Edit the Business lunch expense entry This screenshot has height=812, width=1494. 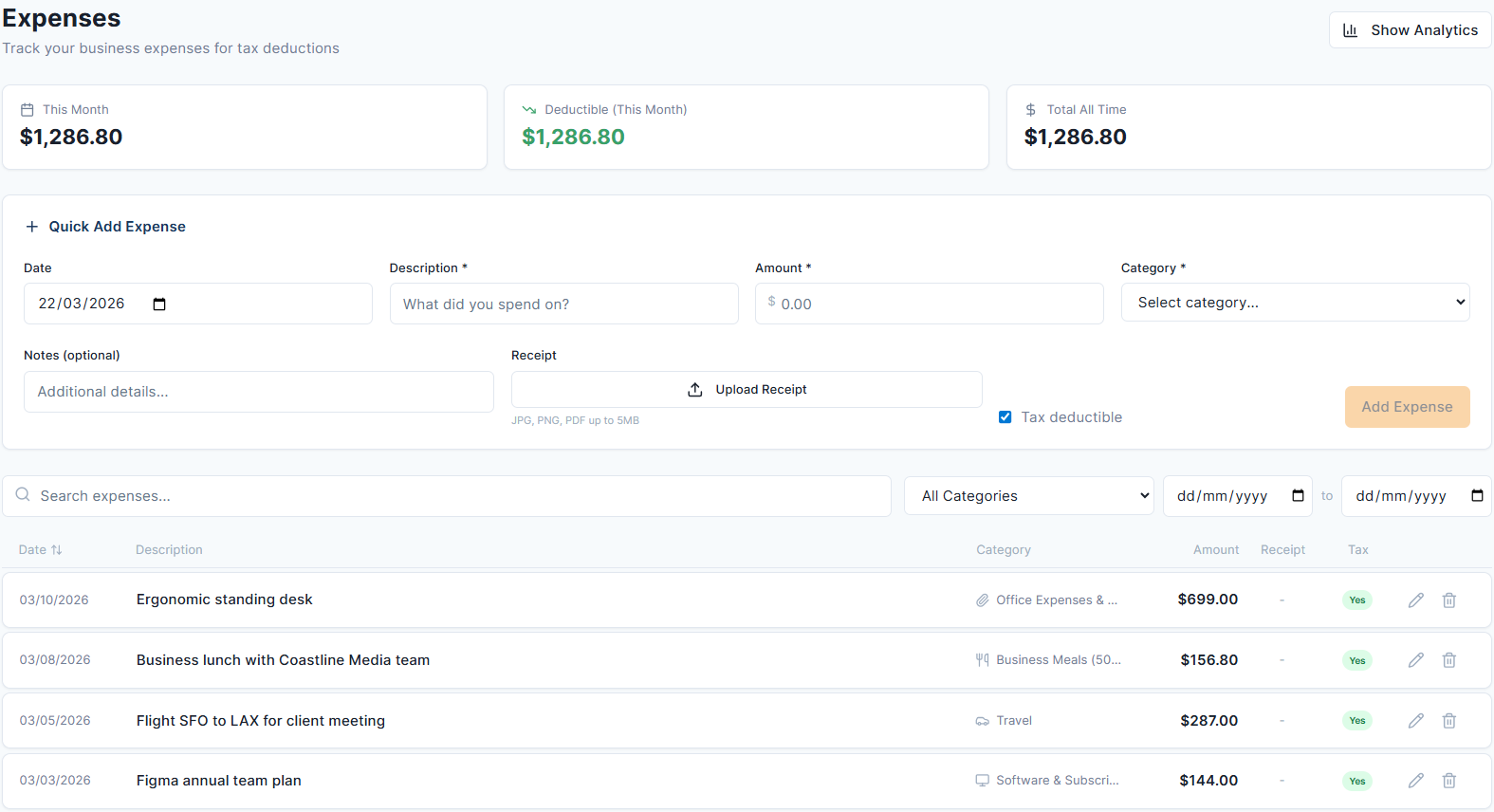pos(1415,660)
